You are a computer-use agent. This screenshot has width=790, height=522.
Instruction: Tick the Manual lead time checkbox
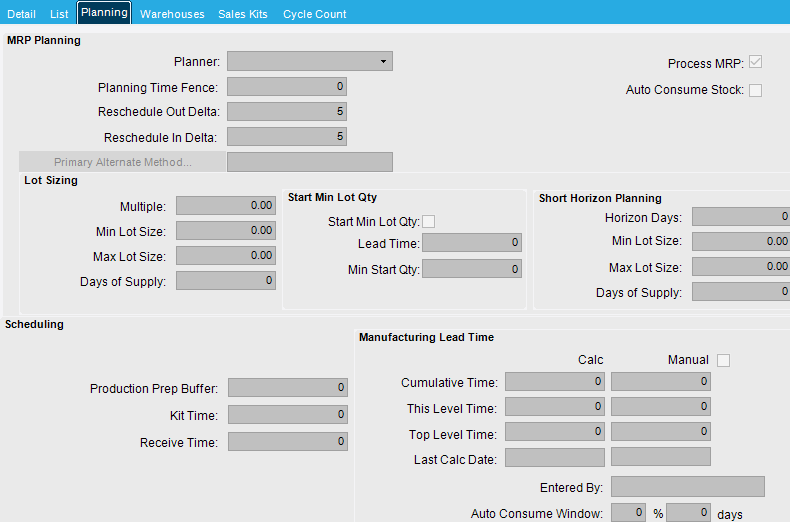point(723,360)
